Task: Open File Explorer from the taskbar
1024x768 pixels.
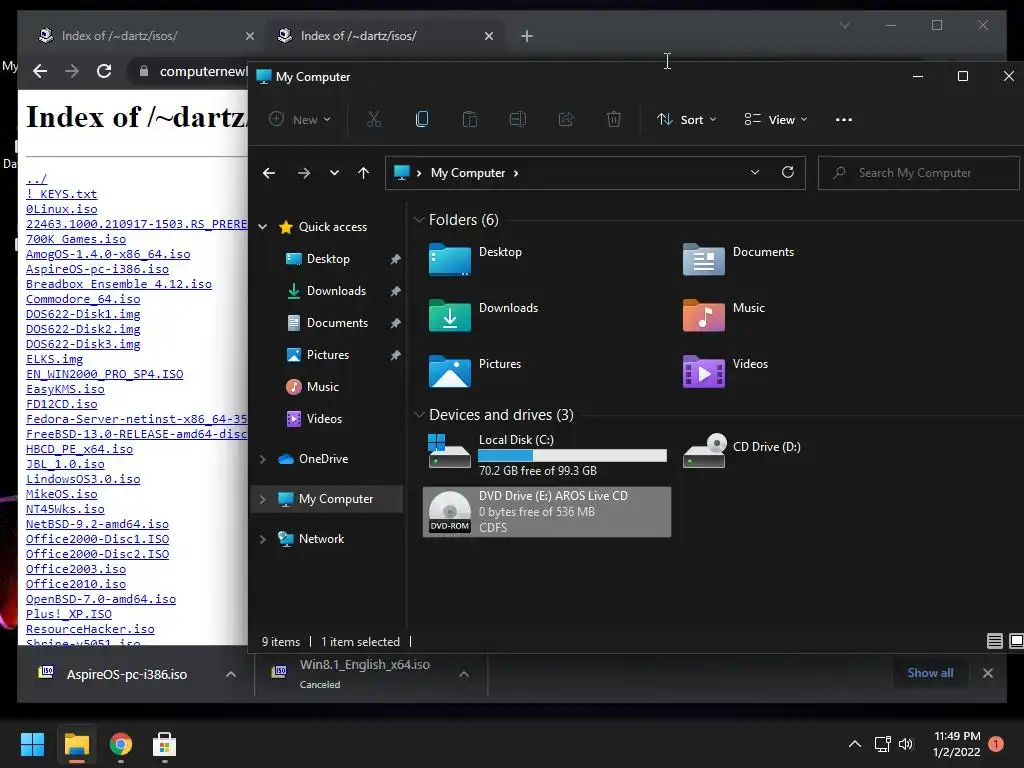Action: pos(76,744)
